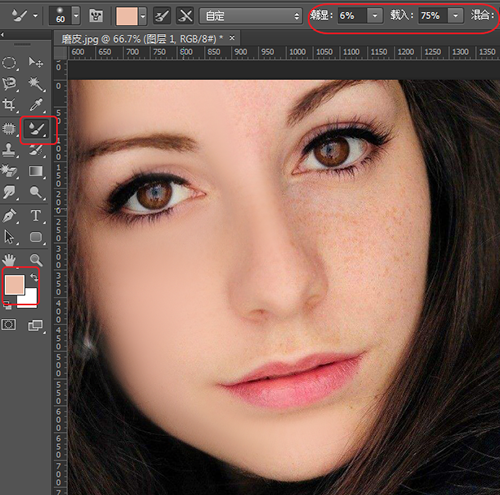Viewport: 500px width, 495px height.
Task: Change the screen mode
Action: pyautogui.click(x=35, y=325)
